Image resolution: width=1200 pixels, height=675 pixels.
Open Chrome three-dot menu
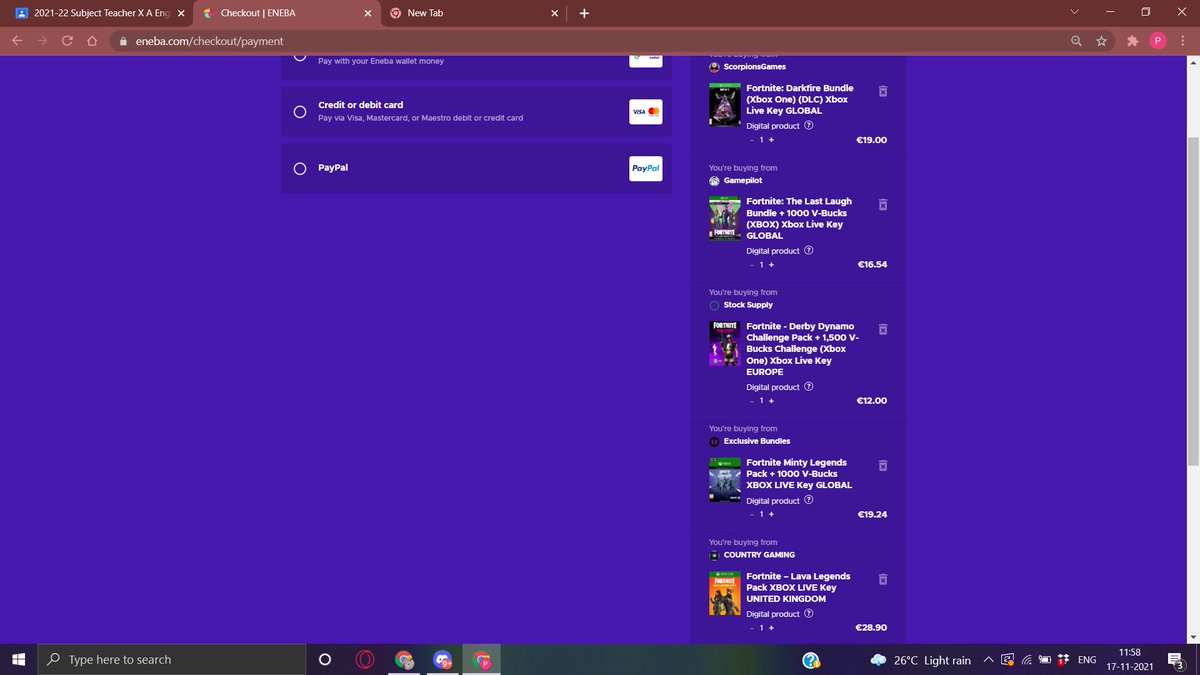point(1182,41)
